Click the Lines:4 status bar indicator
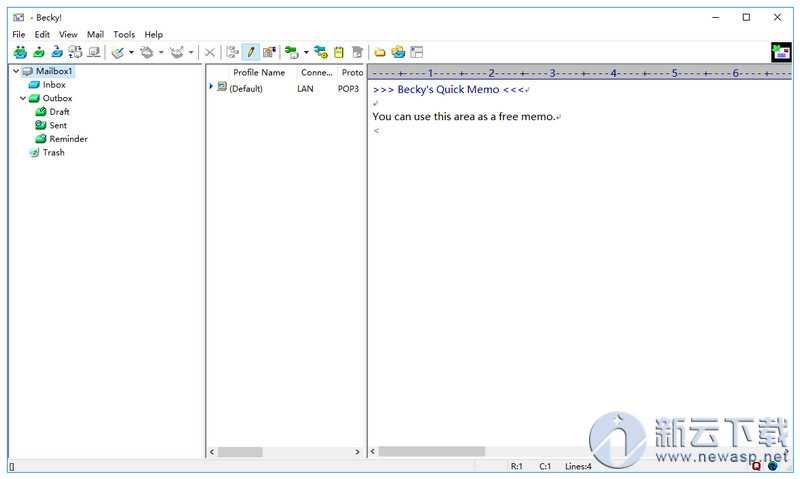This screenshot has height=479, width=800. click(x=578, y=466)
